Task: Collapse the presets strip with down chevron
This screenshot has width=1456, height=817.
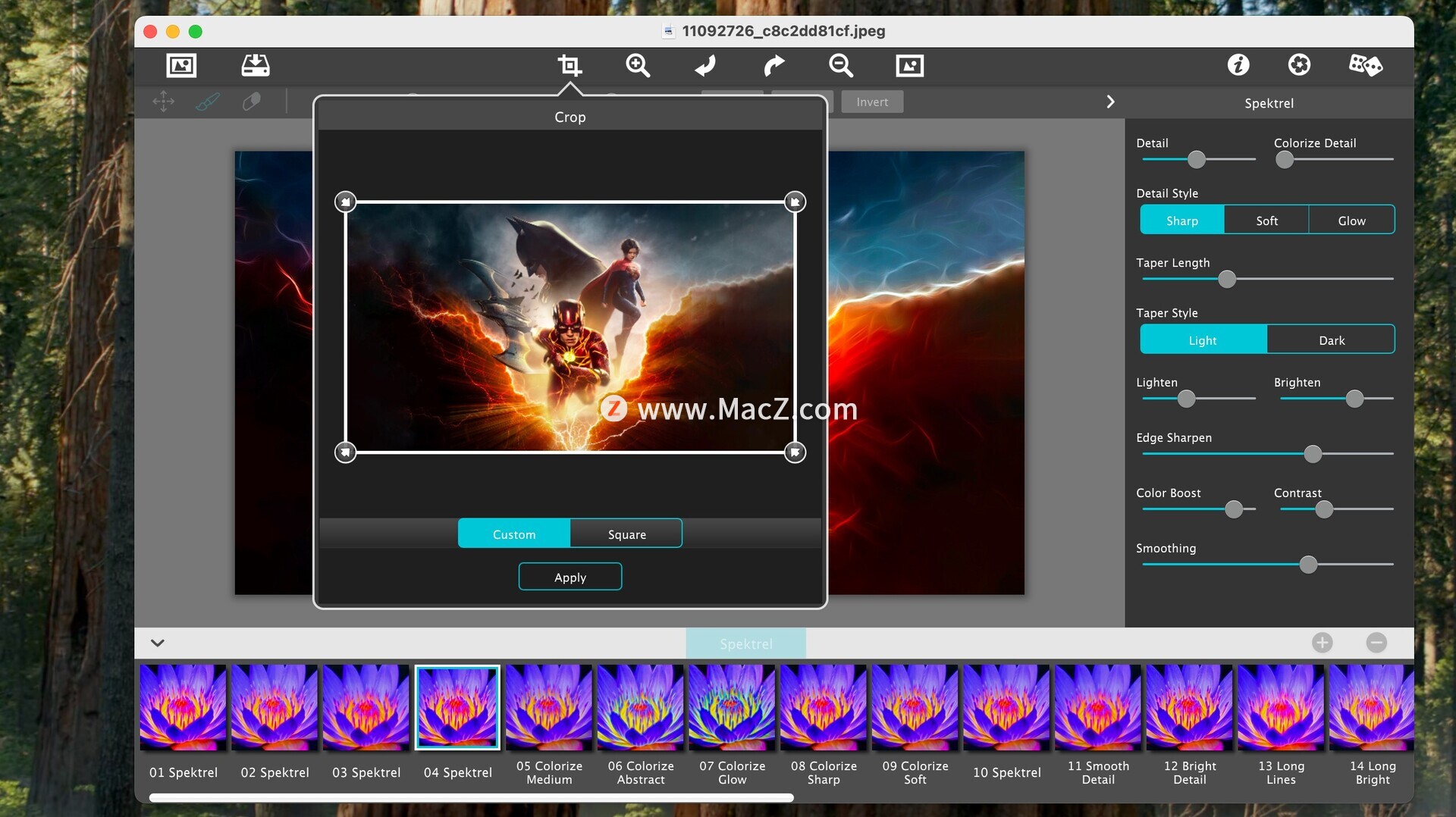Action: point(158,643)
